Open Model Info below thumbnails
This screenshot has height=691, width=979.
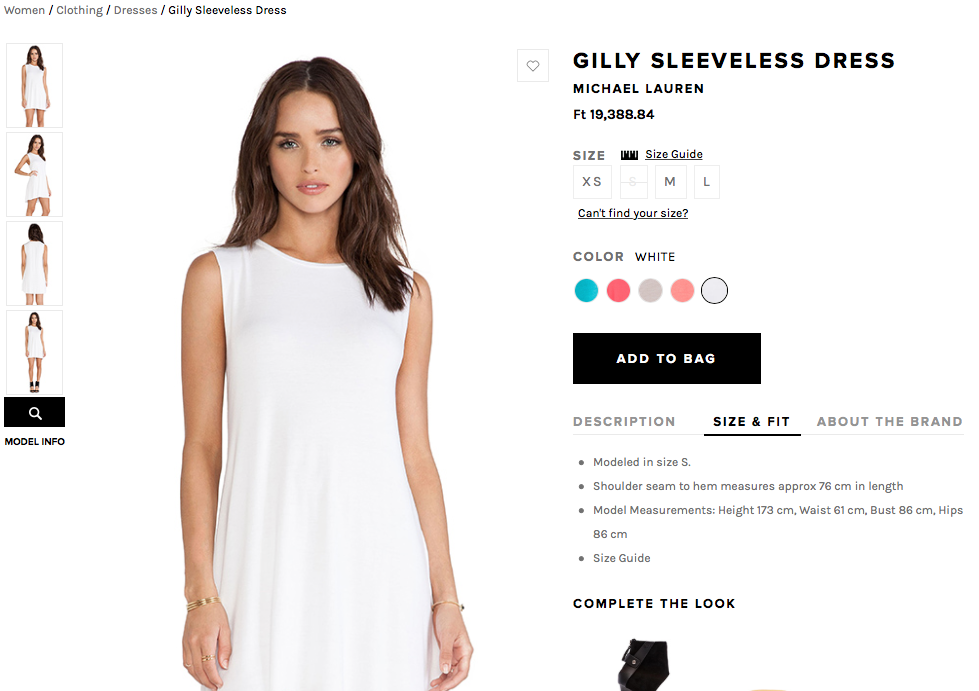click(35, 441)
